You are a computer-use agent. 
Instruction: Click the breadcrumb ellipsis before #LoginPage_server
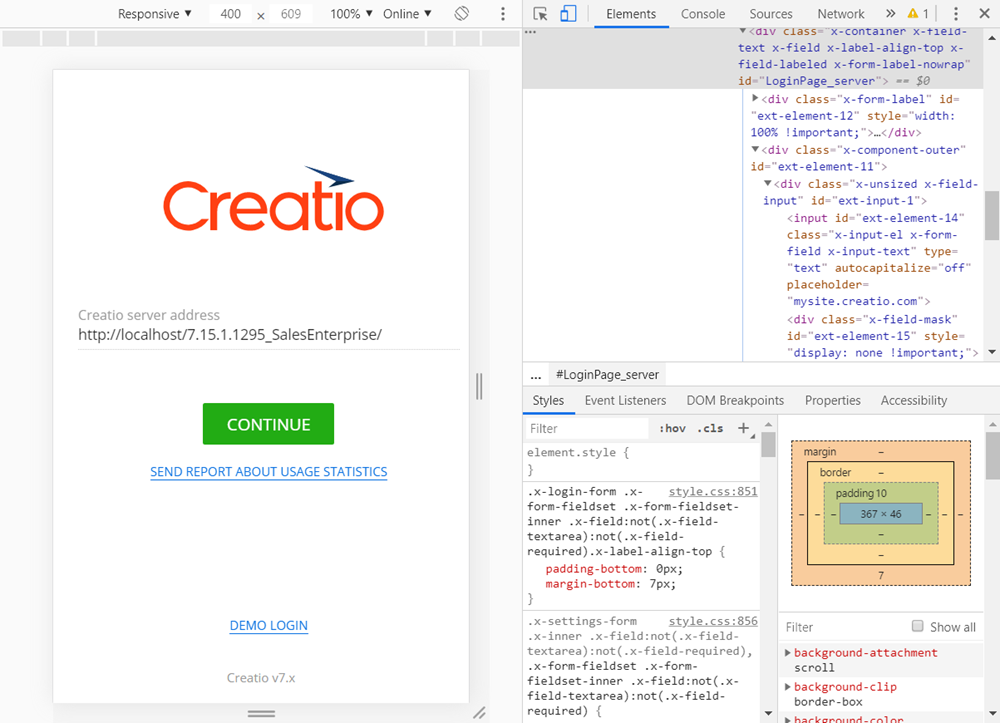[x=536, y=375]
